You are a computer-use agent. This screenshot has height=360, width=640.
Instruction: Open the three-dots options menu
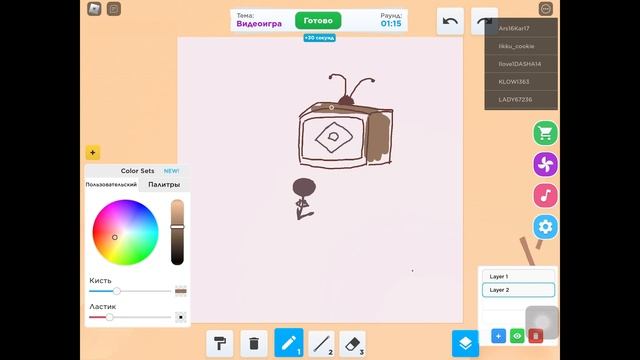[546, 9]
